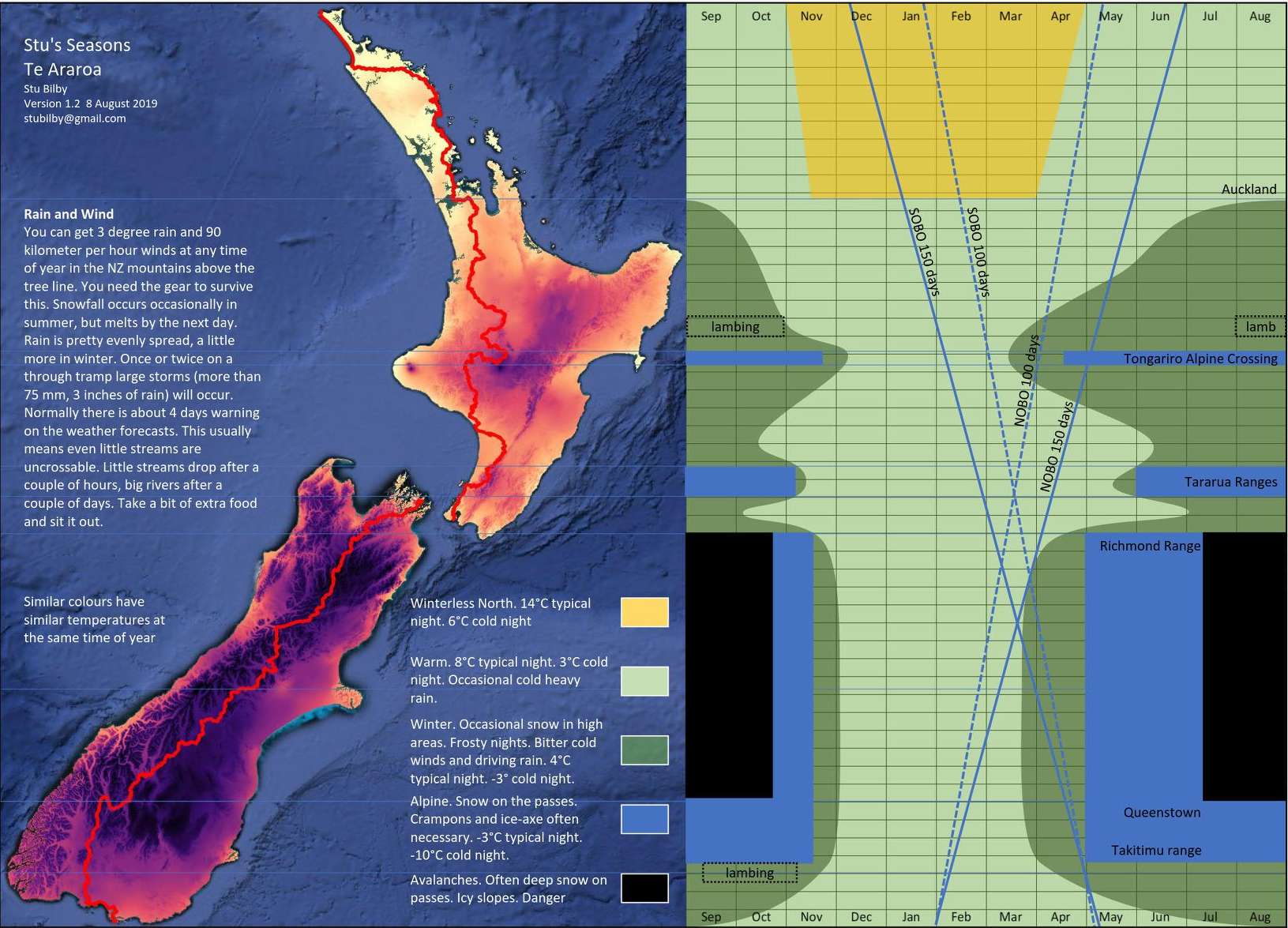The height and width of the screenshot is (928, 1288).
Task: Click the Nov column header in top row
Action: [811, 16]
